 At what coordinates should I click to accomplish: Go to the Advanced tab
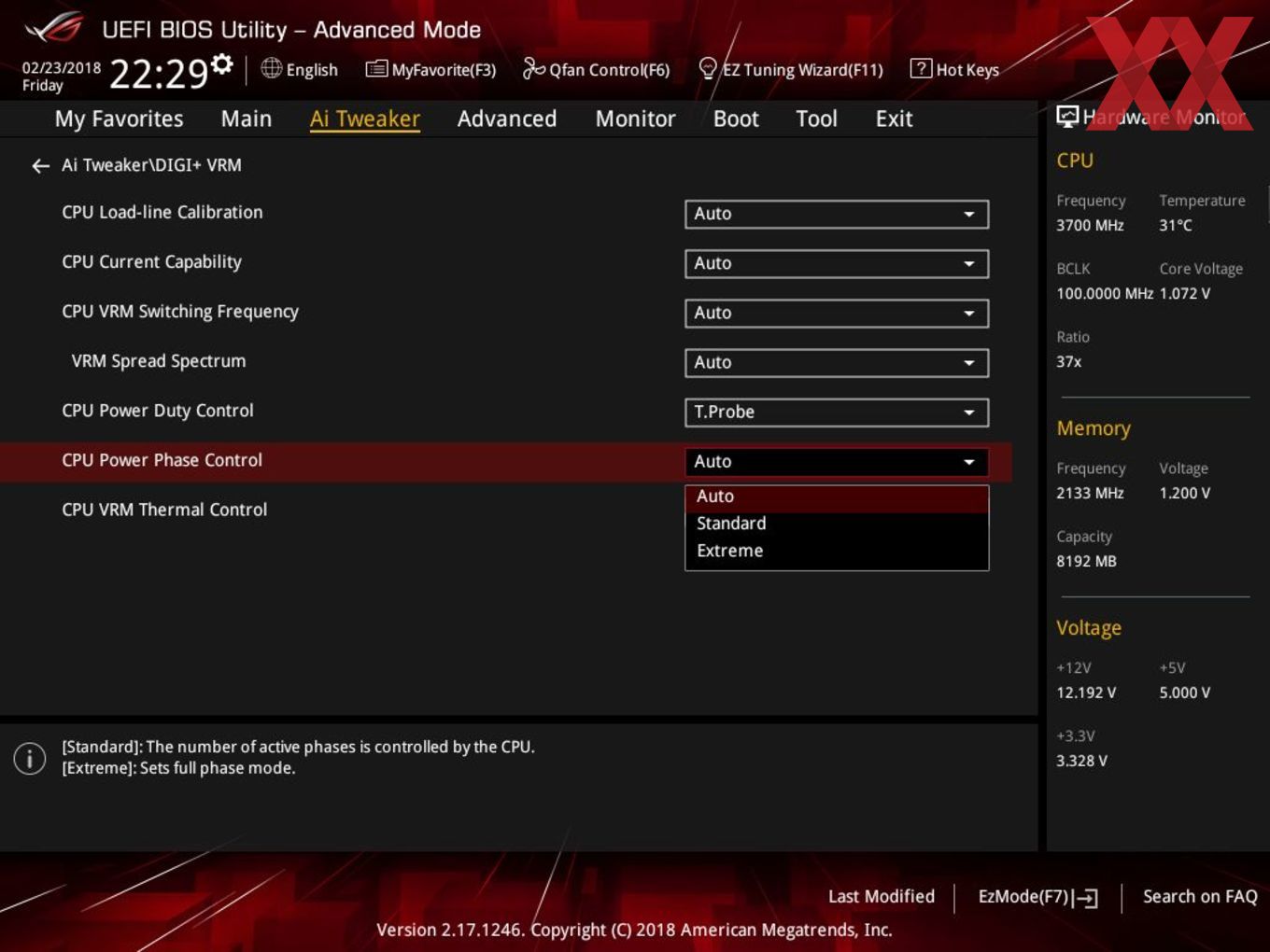point(507,119)
